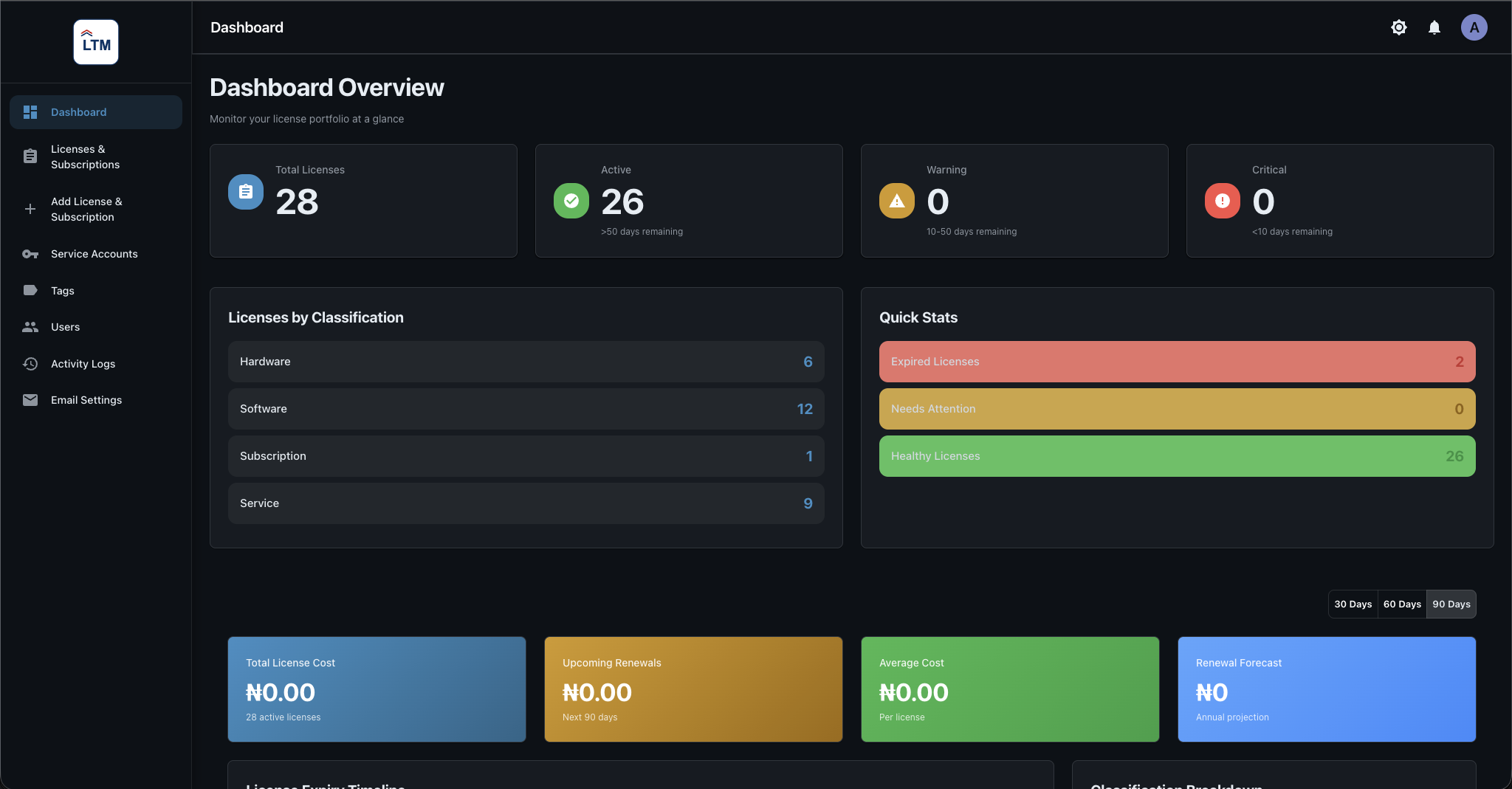This screenshot has height=789, width=1512.
Task: Click the 'Dashboard Overview' heading
Action: click(x=327, y=88)
